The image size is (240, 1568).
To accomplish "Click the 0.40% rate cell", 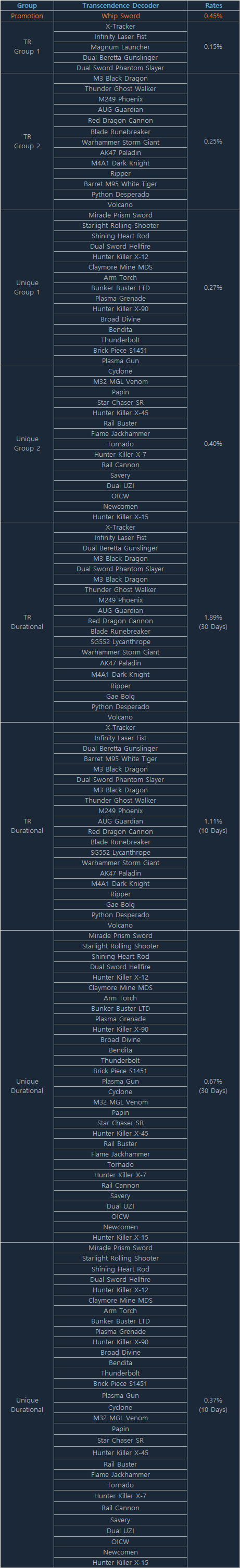I will tap(213, 443).
